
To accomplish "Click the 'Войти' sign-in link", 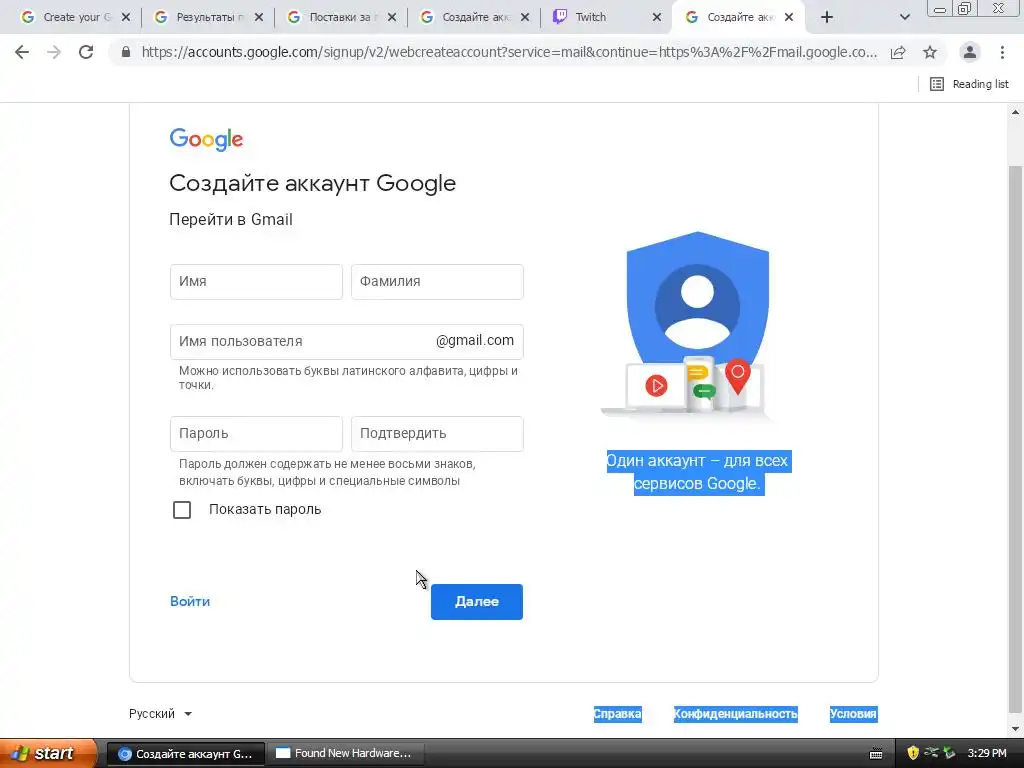I will click(190, 601).
